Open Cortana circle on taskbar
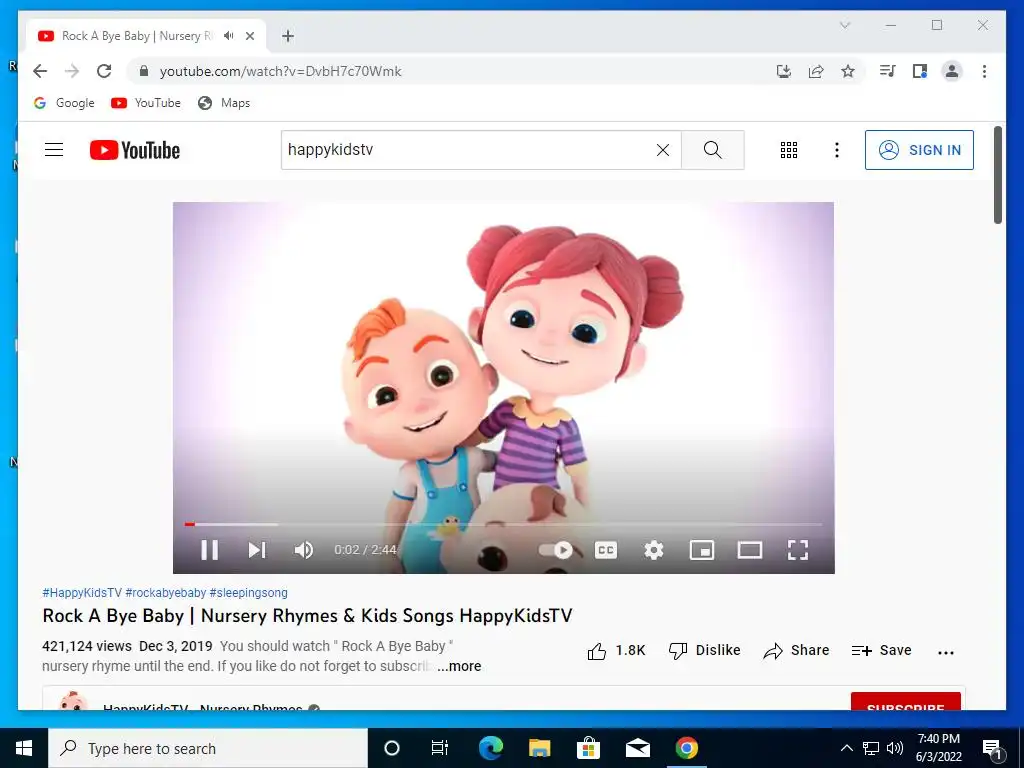The image size is (1024, 768). point(392,748)
